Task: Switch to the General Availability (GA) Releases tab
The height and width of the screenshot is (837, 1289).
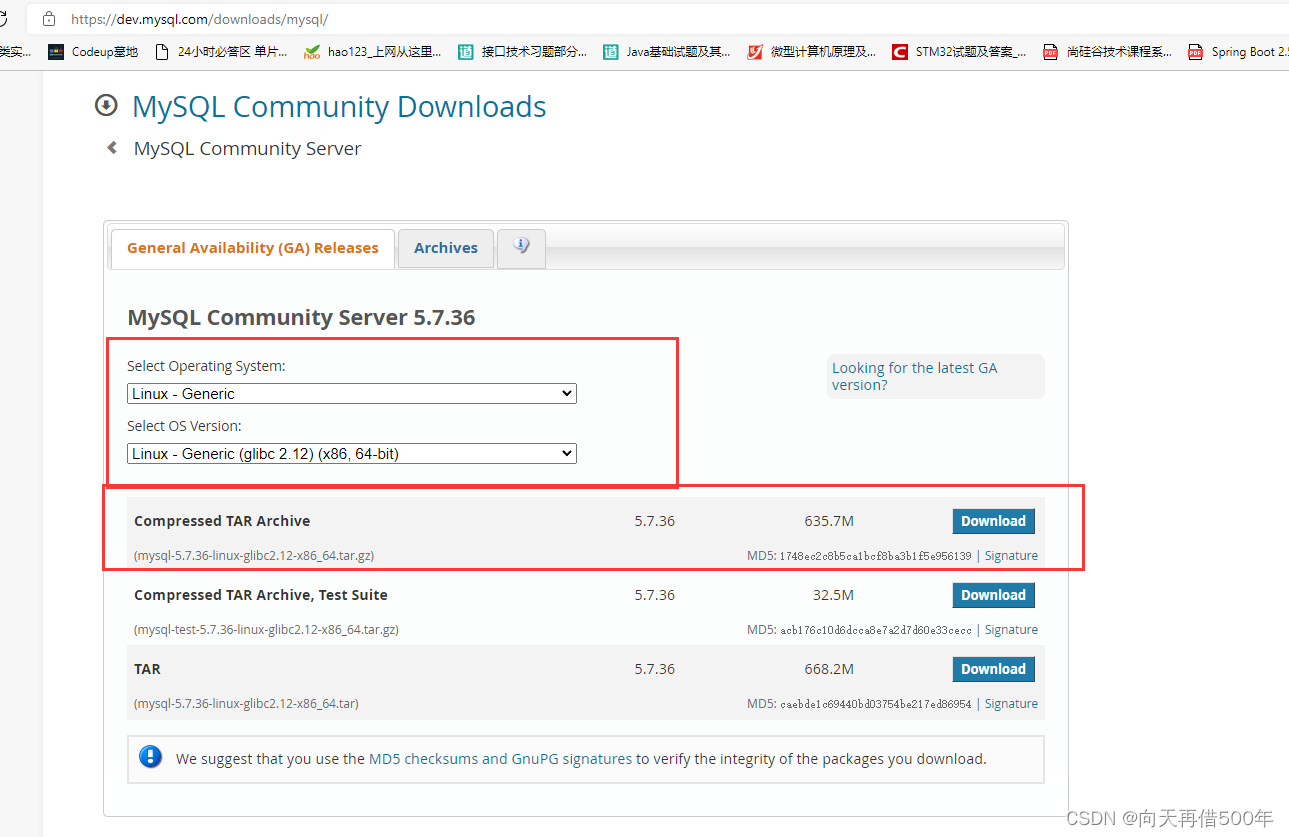Action: (x=253, y=248)
